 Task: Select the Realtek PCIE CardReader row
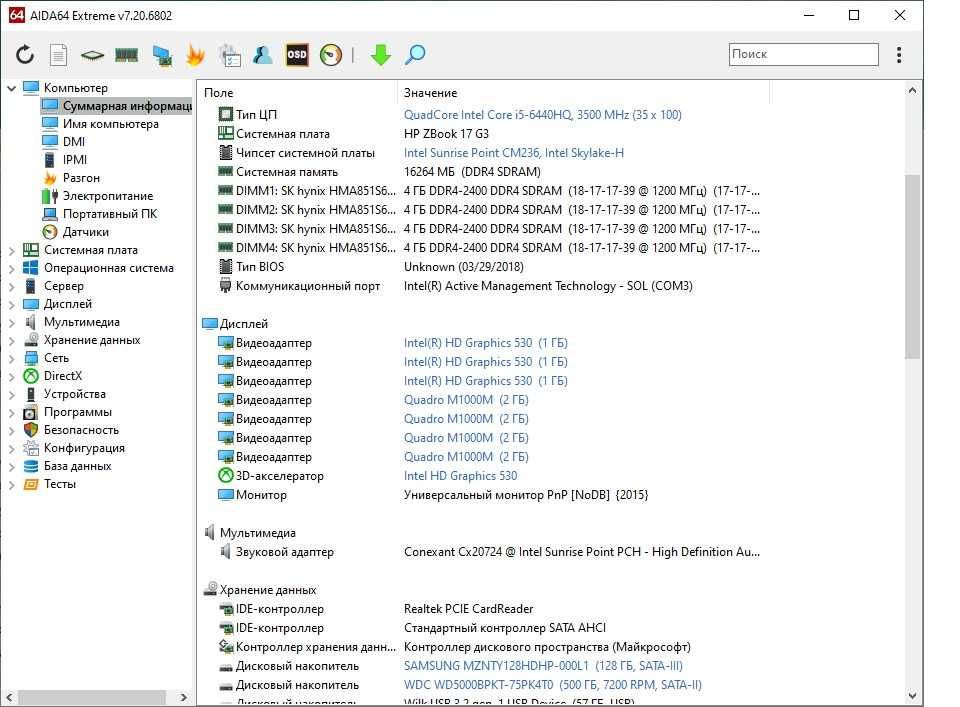(482, 609)
